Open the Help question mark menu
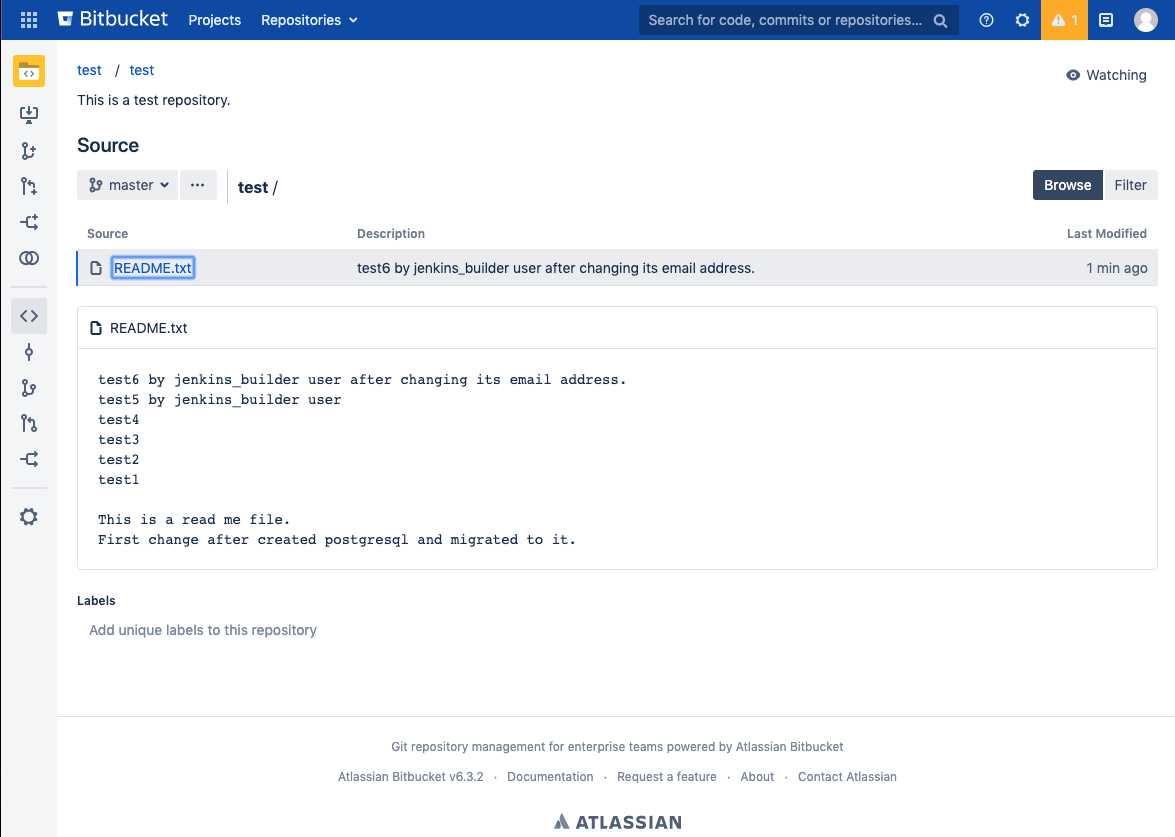This screenshot has height=837, width=1175. pos(986,20)
